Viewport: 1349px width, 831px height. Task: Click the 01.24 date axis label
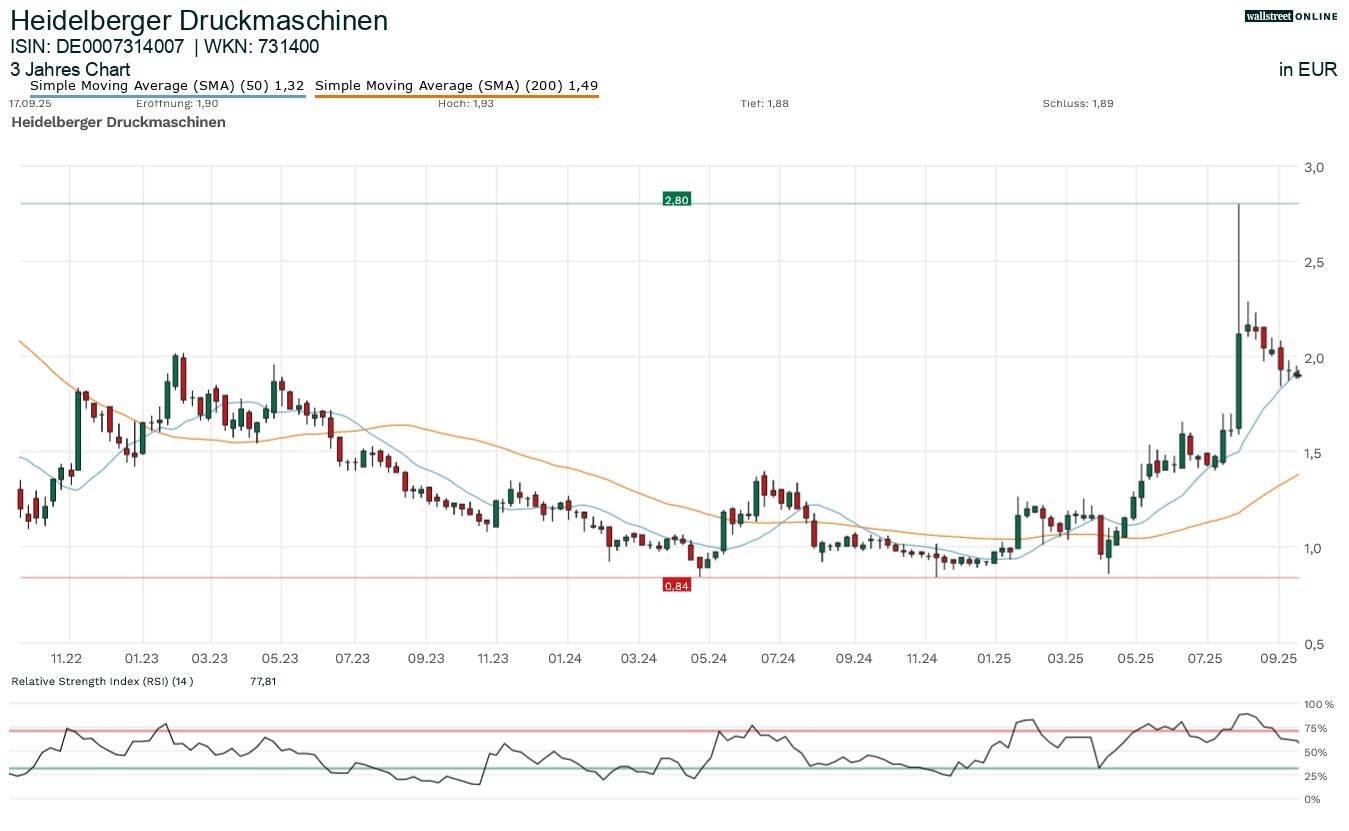click(566, 658)
